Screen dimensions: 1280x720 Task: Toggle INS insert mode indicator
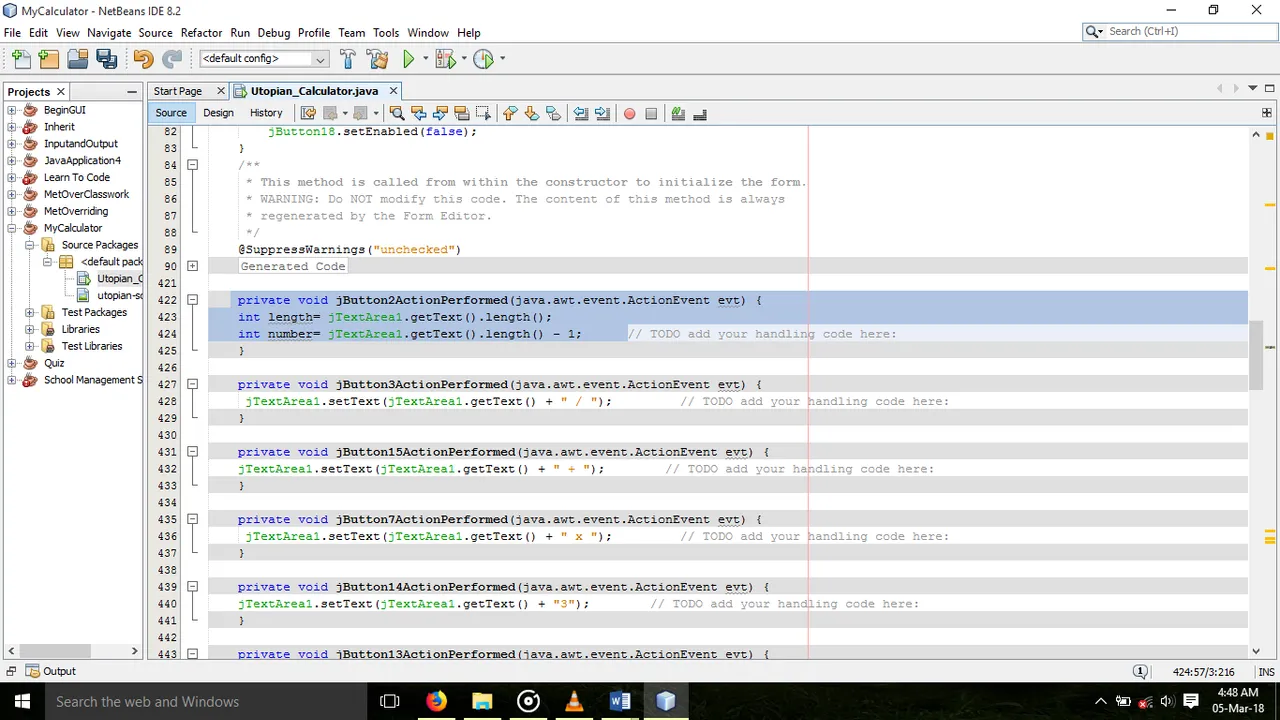(x=1266, y=672)
